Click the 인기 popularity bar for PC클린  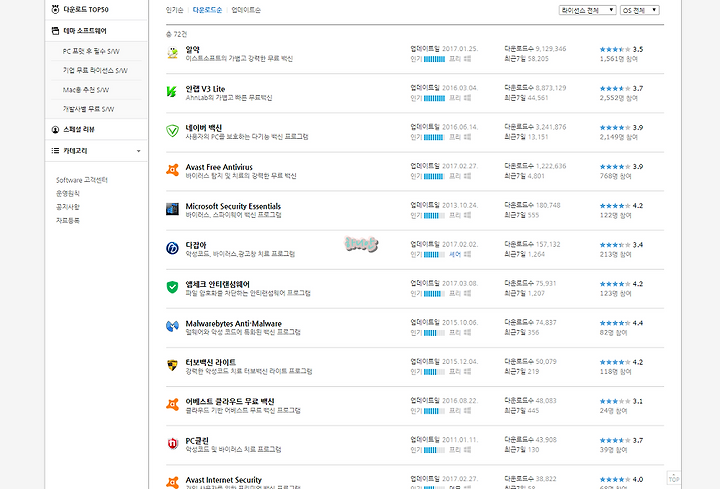point(434,450)
